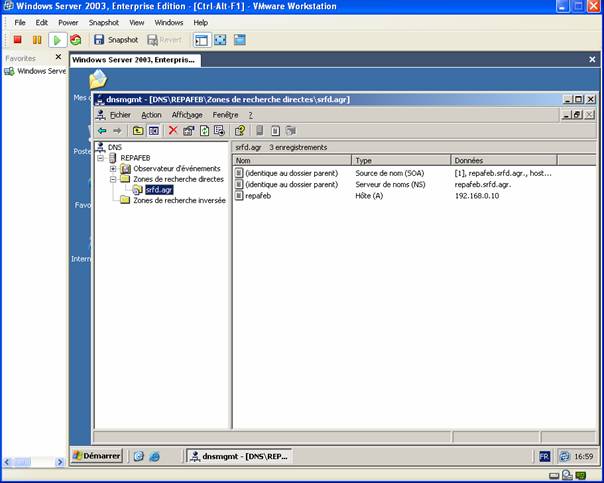Stop the VM with red square button
Image resolution: width=604 pixels, height=483 pixels.
pyautogui.click(x=17, y=40)
